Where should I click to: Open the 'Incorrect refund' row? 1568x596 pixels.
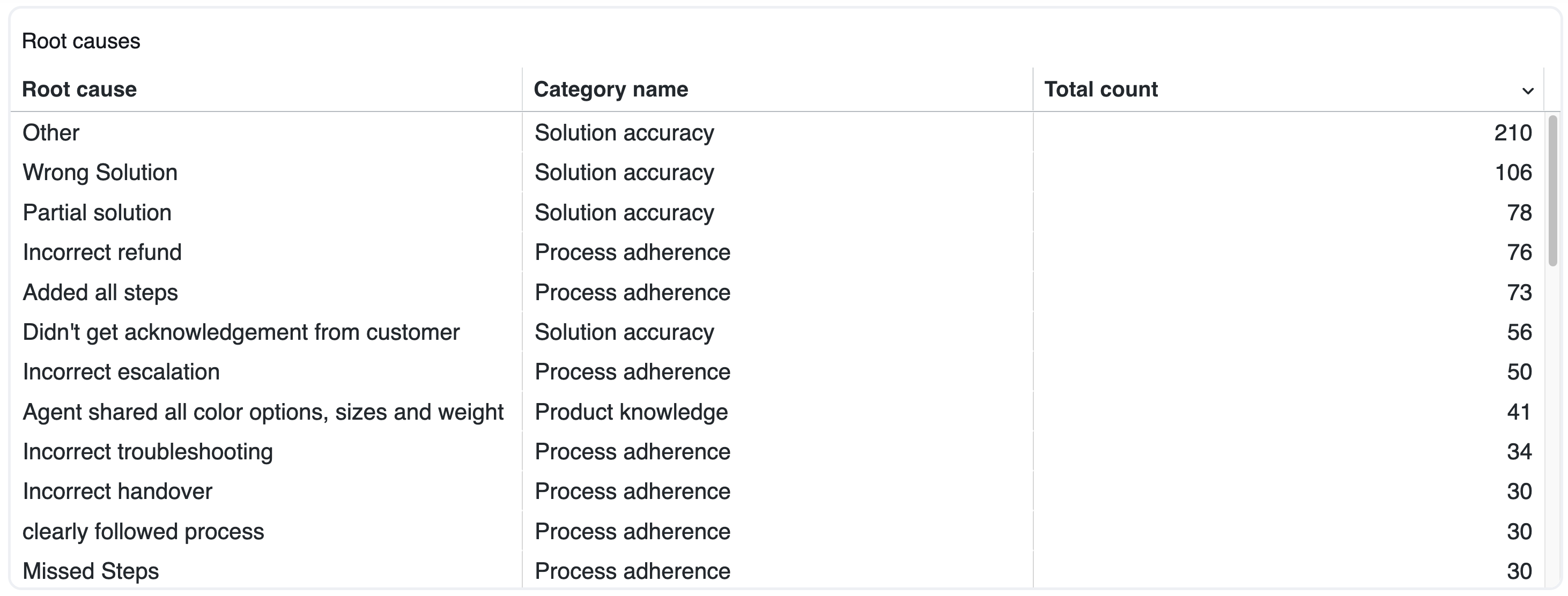[102, 252]
